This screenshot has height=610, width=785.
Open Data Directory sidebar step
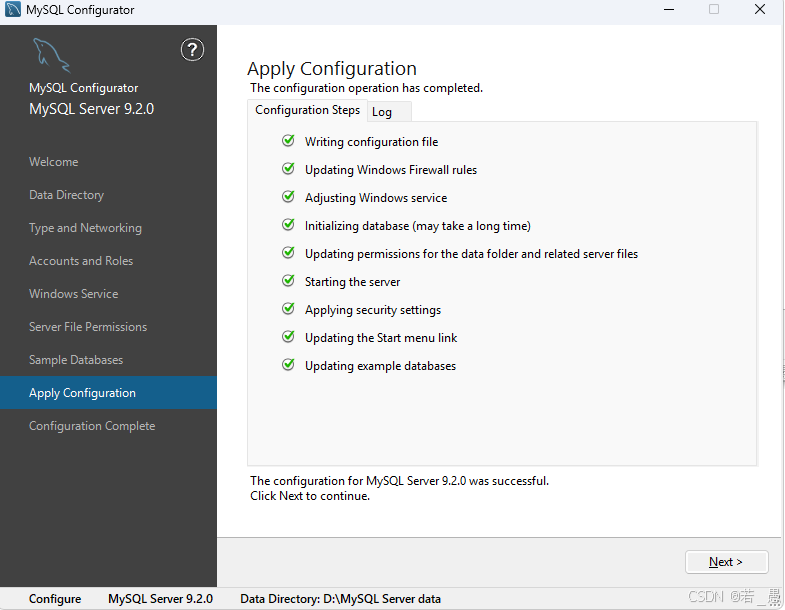(x=66, y=195)
